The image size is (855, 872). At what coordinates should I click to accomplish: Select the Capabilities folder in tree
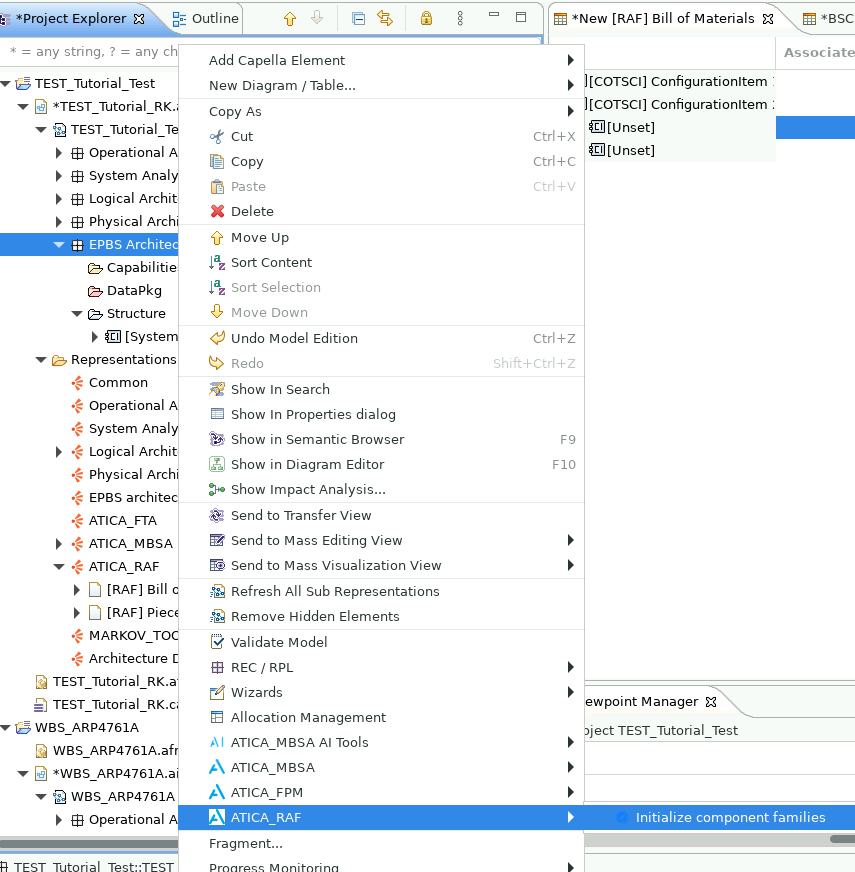(133, 267)
